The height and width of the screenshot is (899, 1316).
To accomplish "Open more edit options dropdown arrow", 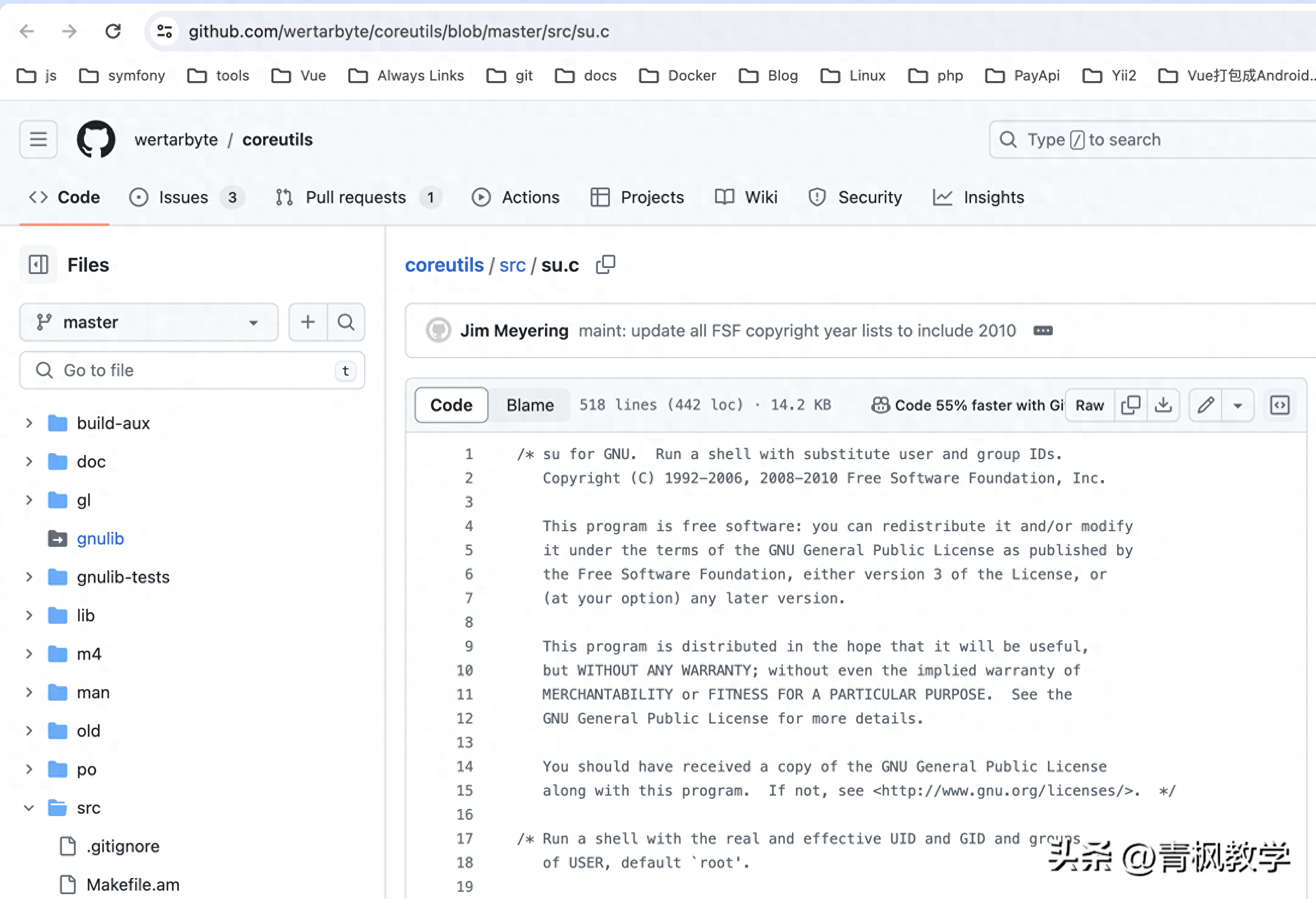I will point(1237,405).
